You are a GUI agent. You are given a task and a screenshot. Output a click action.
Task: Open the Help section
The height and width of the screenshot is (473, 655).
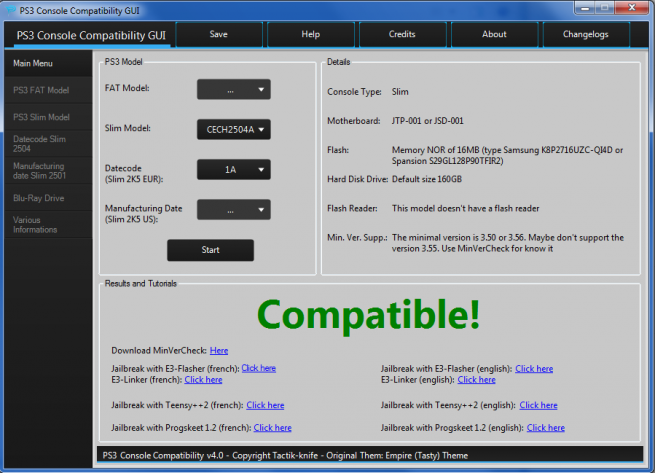coord(310,34)
